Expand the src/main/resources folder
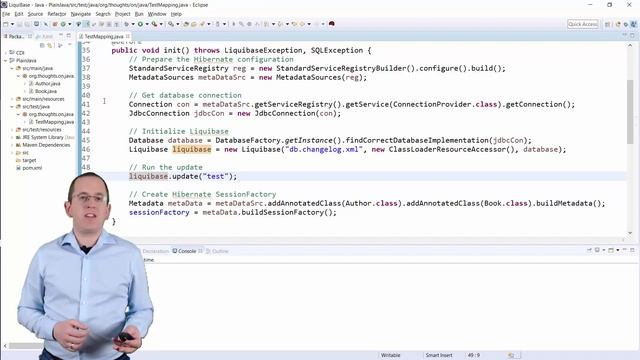Screen dimensions: 640x360 (x=12, y=99)
